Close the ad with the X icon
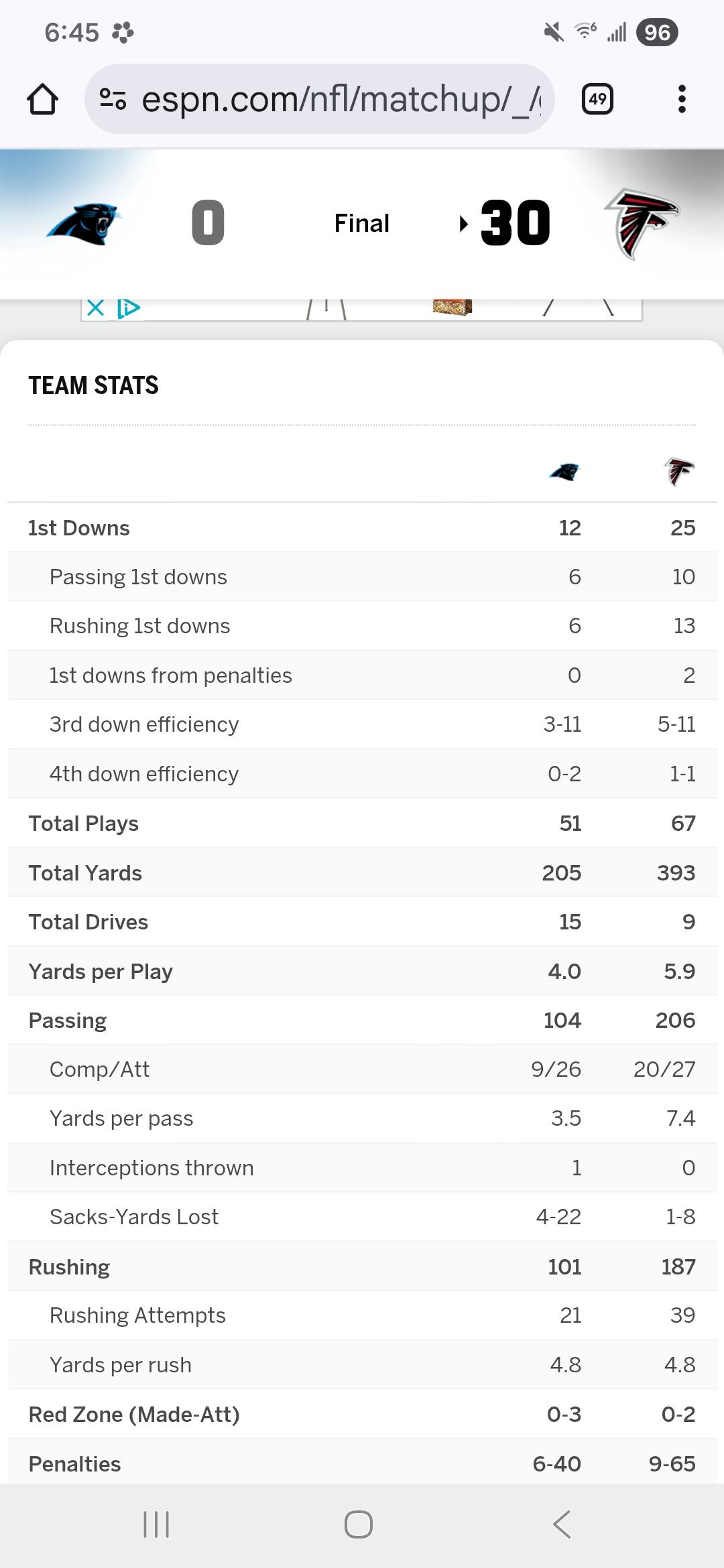 pyautogui.click(x=96, y=308)
